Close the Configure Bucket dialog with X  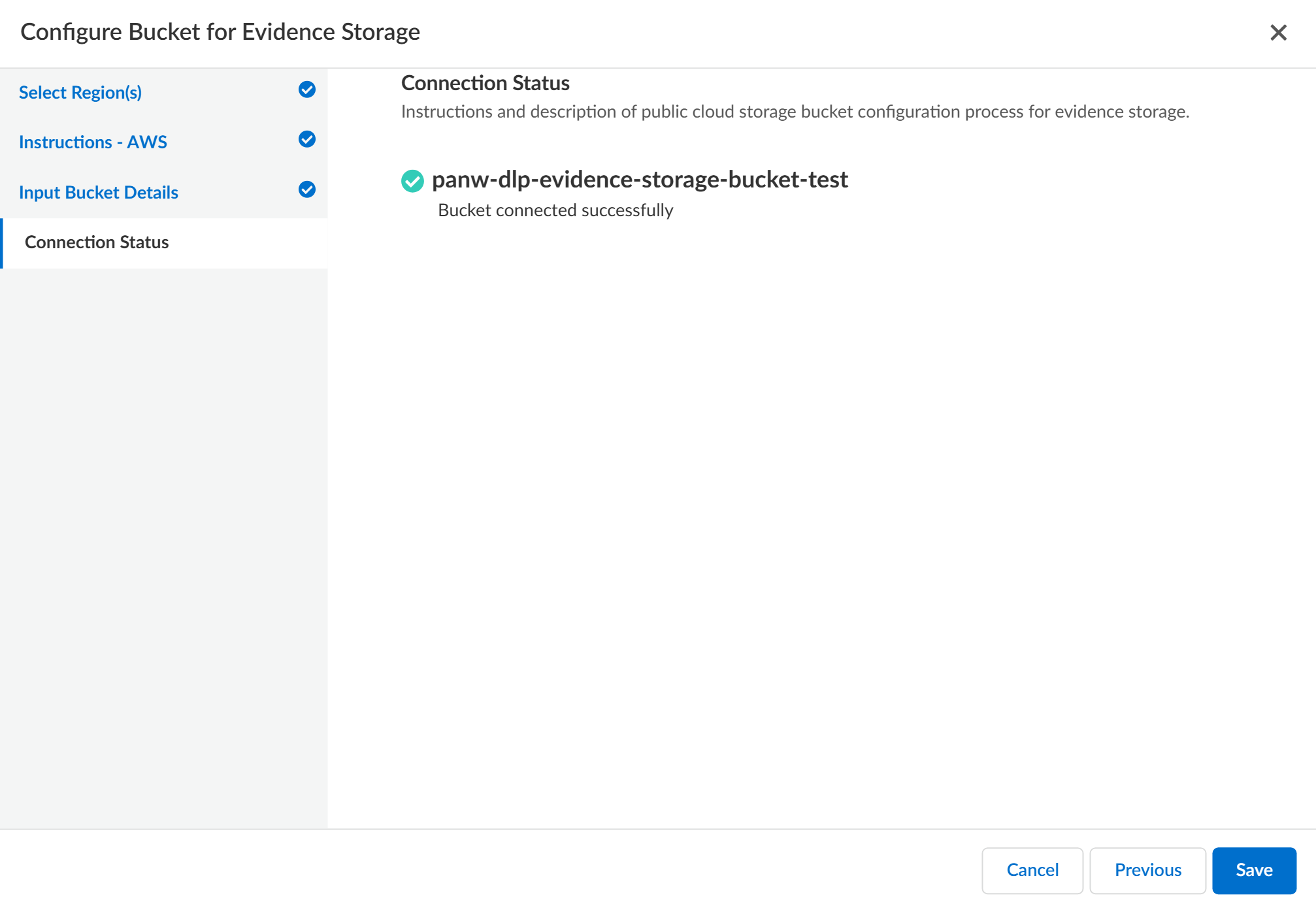tap(1278, 33)
